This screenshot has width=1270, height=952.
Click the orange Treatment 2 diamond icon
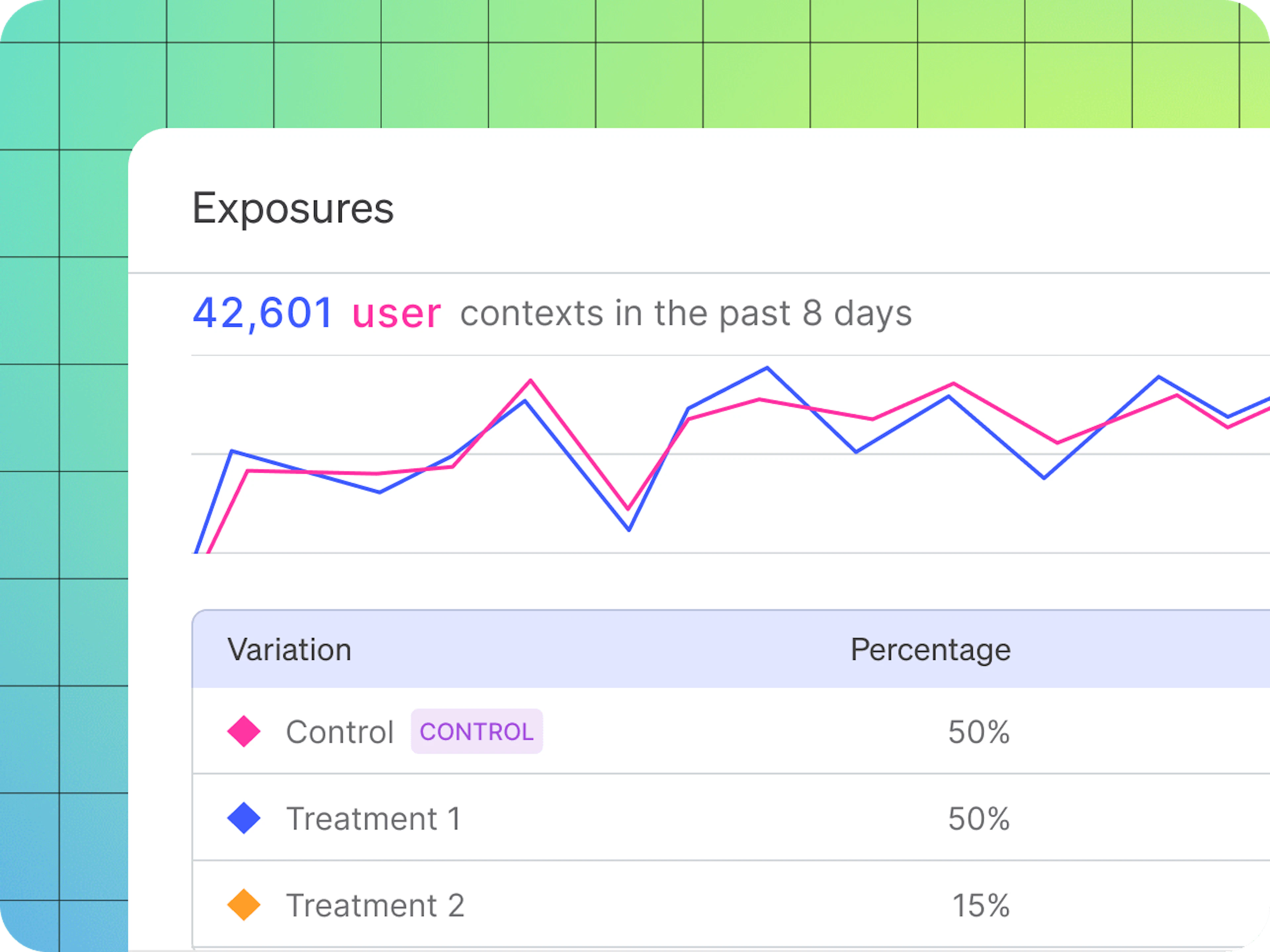click(244, 905)
